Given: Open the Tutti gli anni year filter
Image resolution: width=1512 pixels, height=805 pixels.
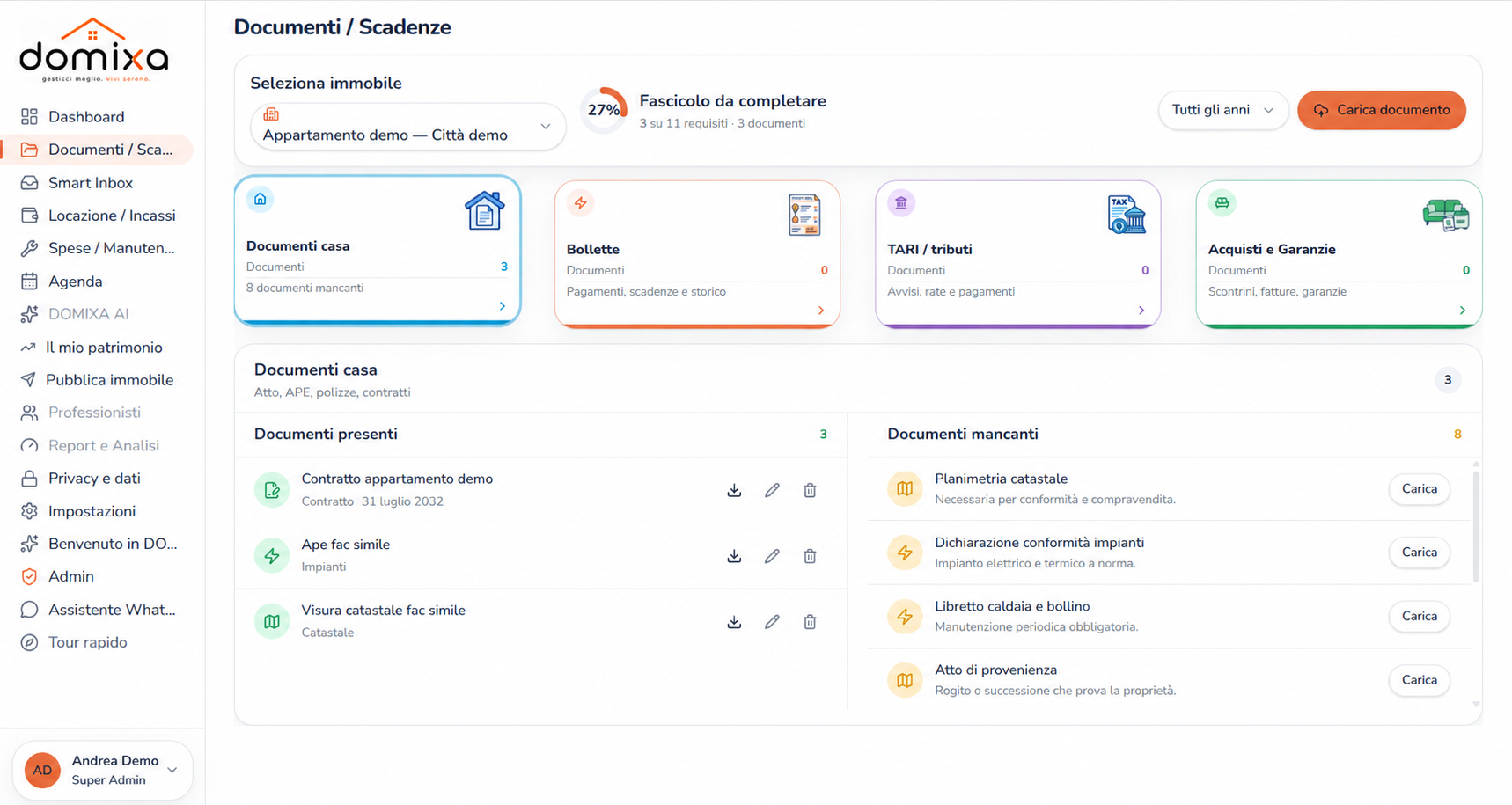Looking at the screenshot, I should [1223, 110].
